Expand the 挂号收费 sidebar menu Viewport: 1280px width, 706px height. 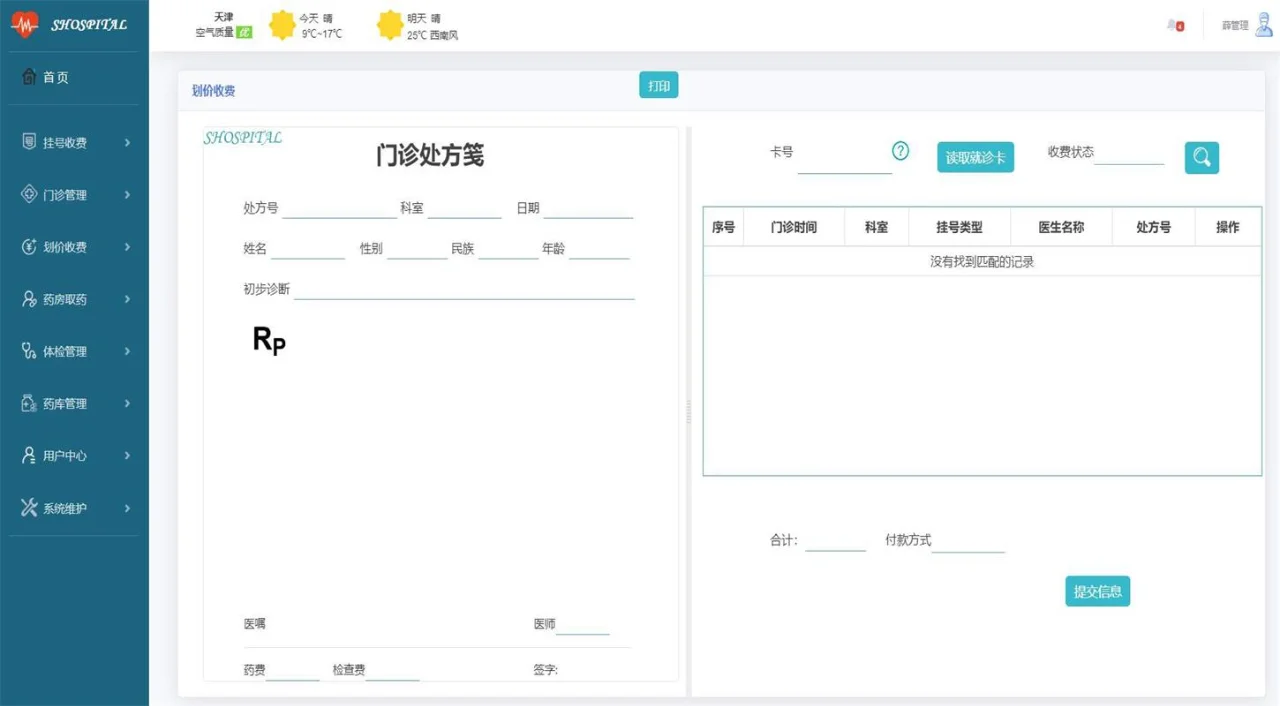75,143
